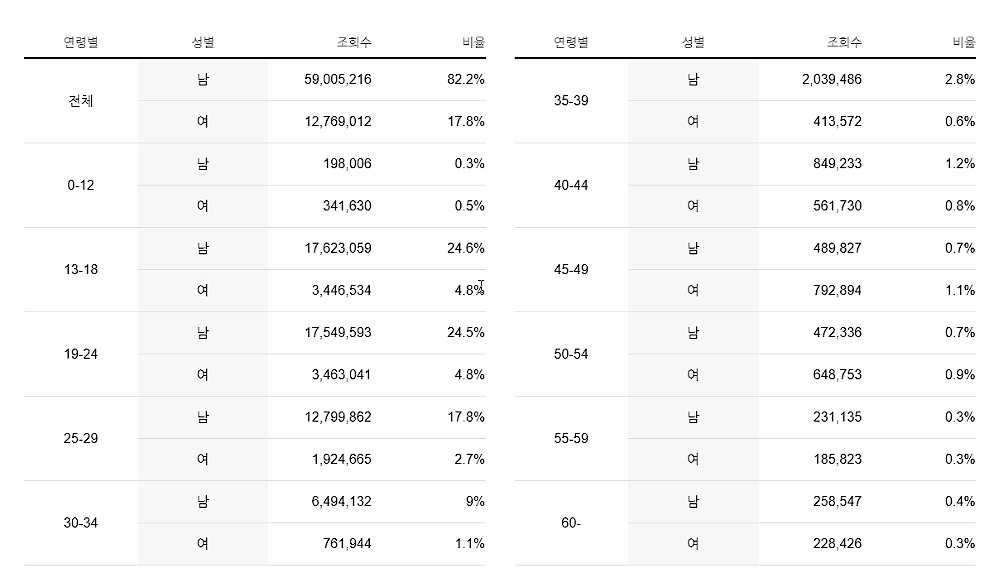The width and height of the screenshot is (1002, 587).
Task: Select the 30-34 age group cell
Action: point(81,523)
